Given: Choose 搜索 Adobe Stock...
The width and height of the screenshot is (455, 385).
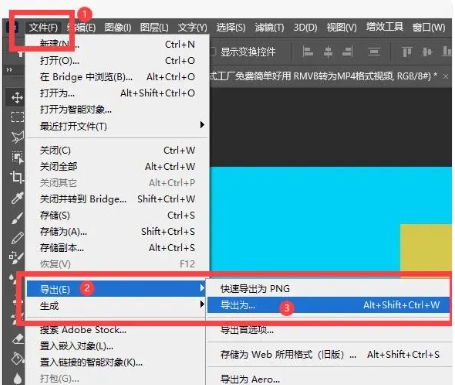Looking at the screenshot, I should (116, 330).
